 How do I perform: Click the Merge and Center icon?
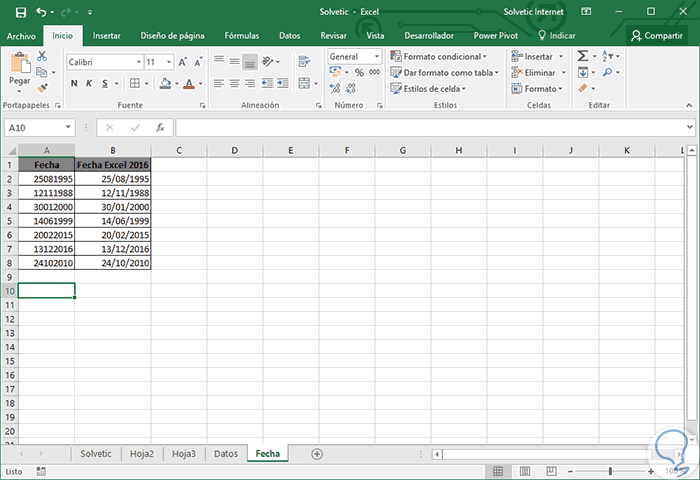point(304,83)
